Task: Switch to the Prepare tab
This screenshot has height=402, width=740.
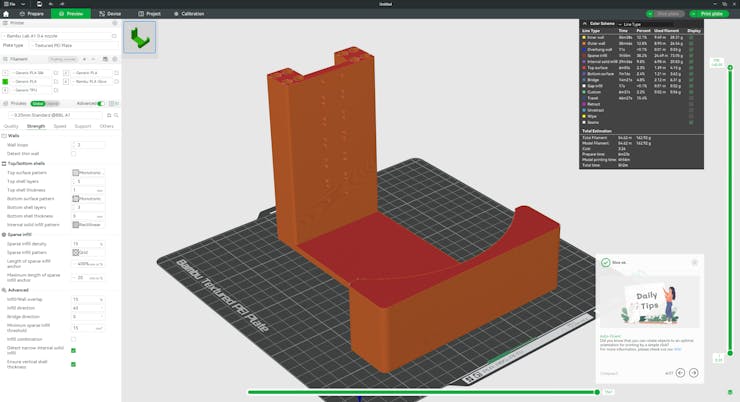Action: coord(32,14)
